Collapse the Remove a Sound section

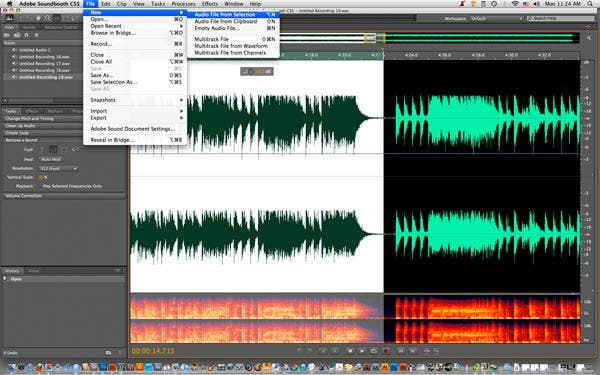(x=42, y=140)
